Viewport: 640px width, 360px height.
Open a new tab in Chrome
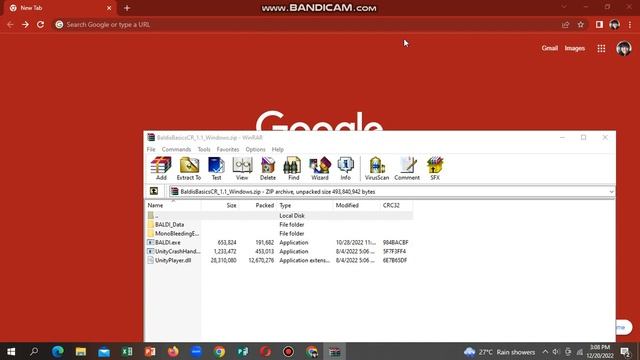tap(127, 8)
